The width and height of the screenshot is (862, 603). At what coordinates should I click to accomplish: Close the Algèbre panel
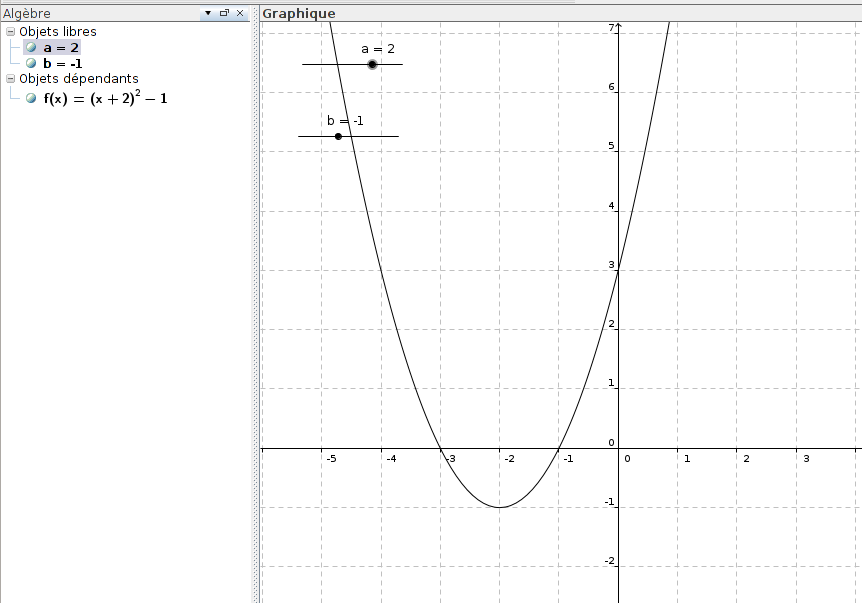(240, 13)
